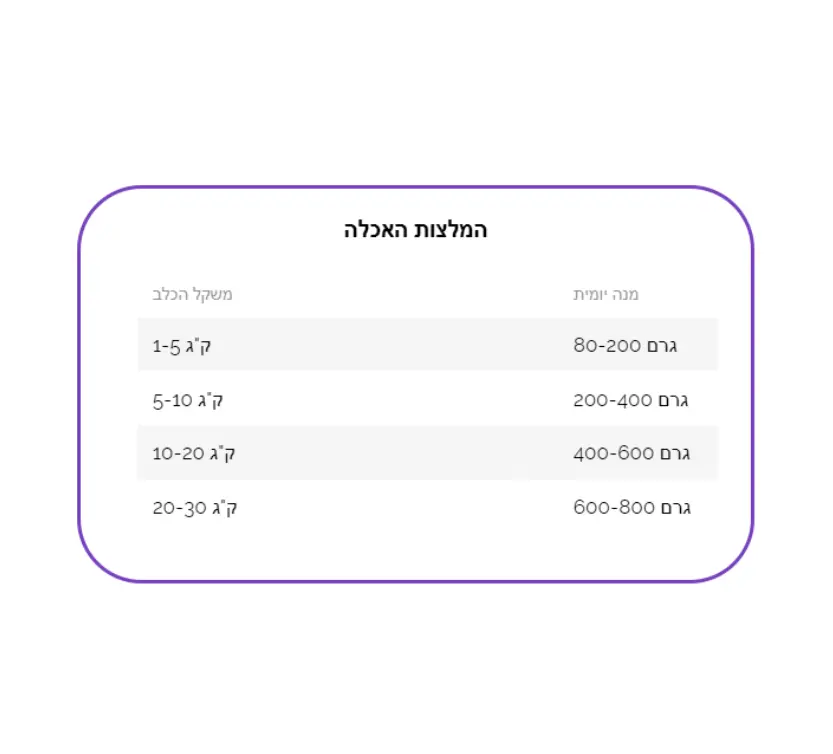Select the משקל הכלב column header
This screenshot has width=833, height=754.
click(x=192, y=294)
